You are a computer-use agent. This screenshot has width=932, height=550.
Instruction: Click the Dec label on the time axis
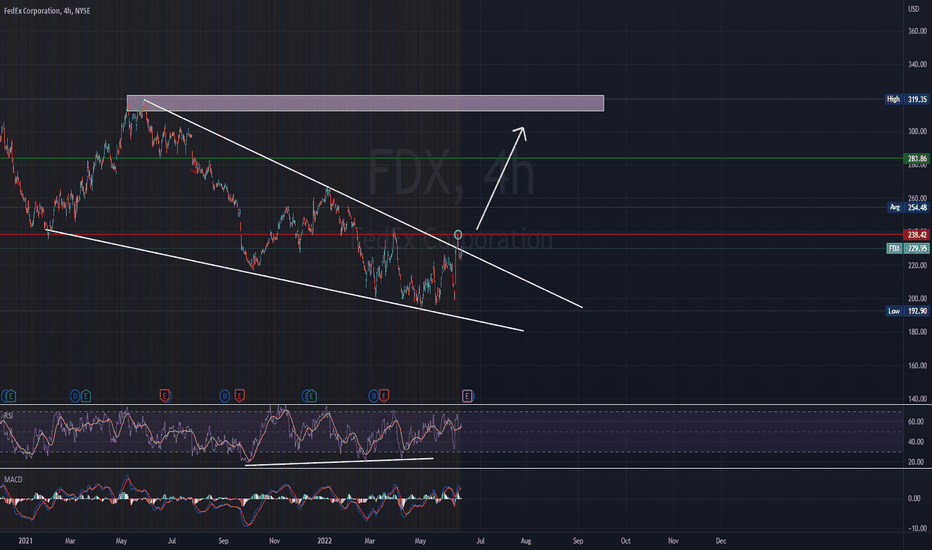[x=721, y=541]
